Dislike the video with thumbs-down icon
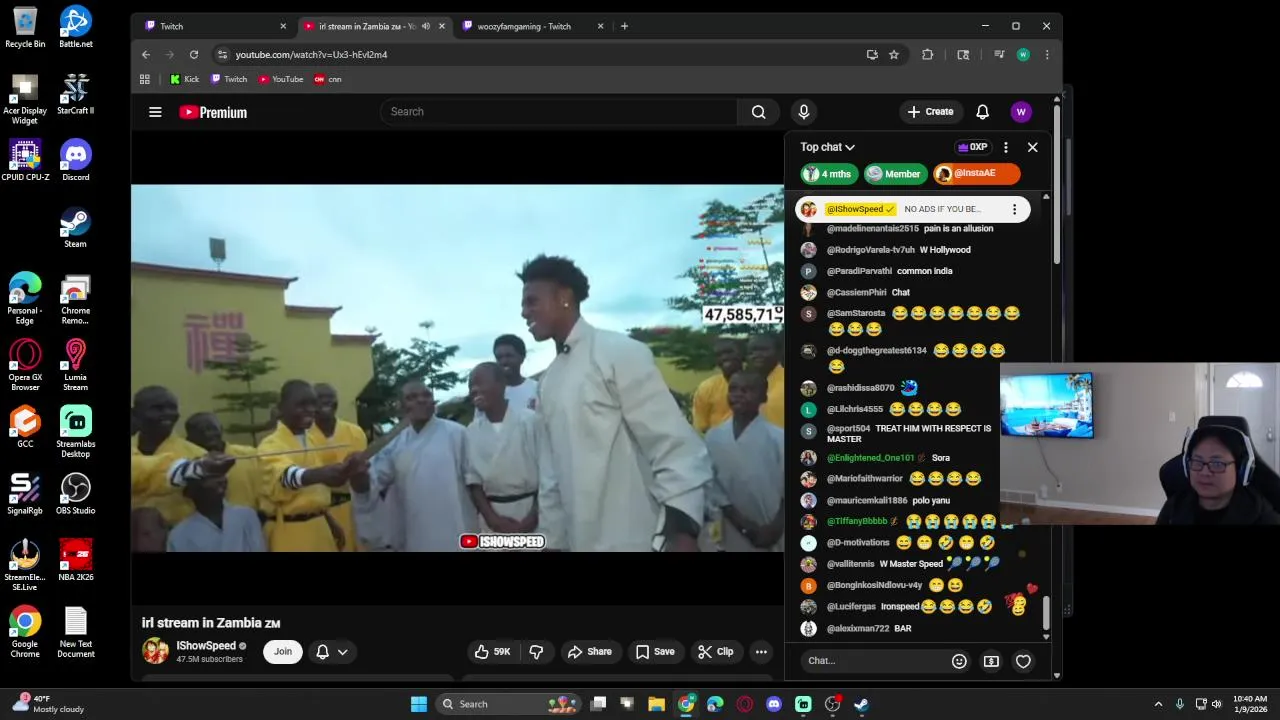Viewport: 1280px width, 720px height. point(536,652)
